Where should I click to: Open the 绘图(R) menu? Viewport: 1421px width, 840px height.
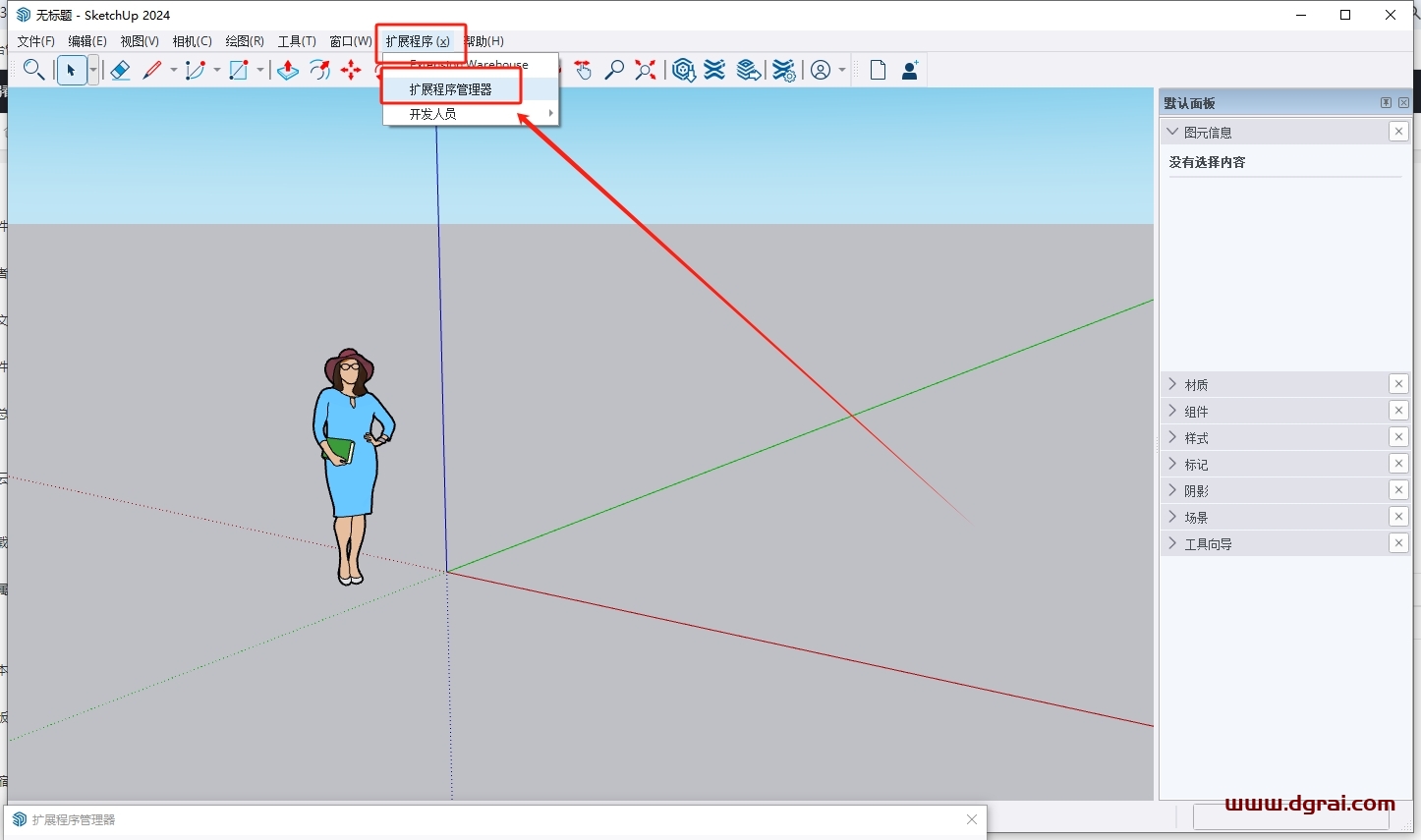coord(245,41)
